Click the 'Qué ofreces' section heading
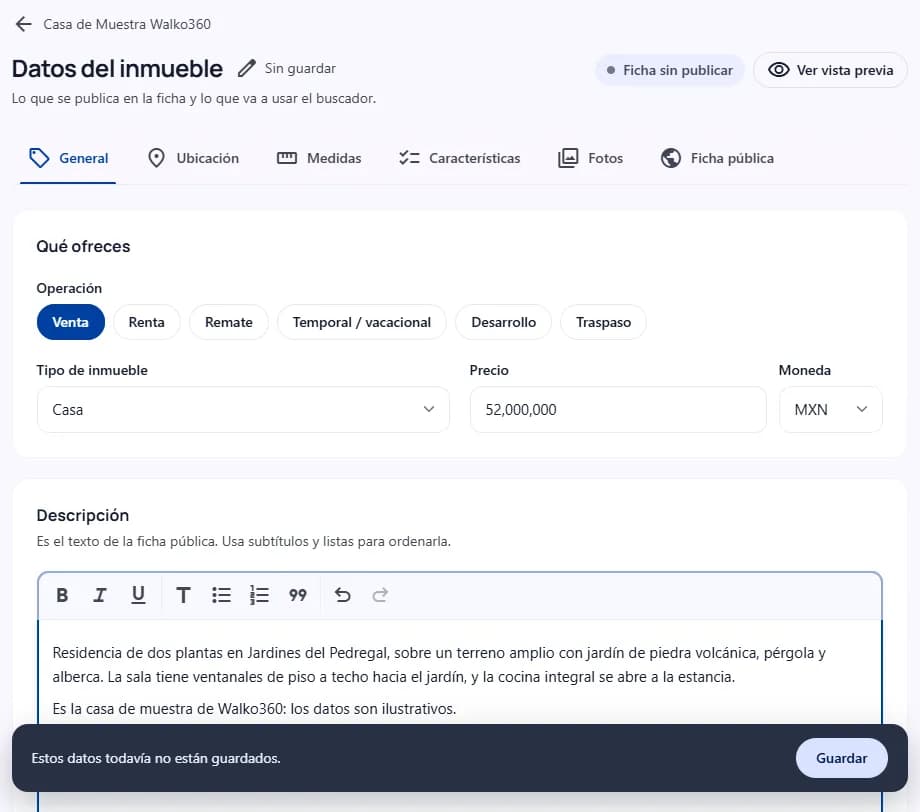 click(83, 246)
